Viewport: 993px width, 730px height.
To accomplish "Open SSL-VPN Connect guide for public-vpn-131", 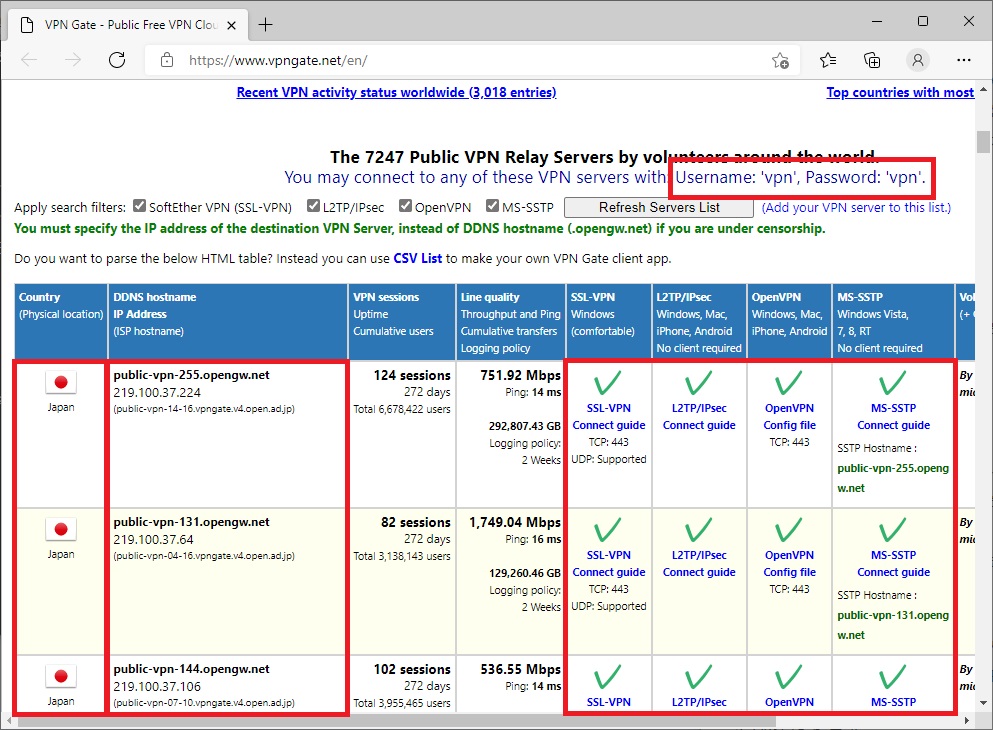I will 609,572.
